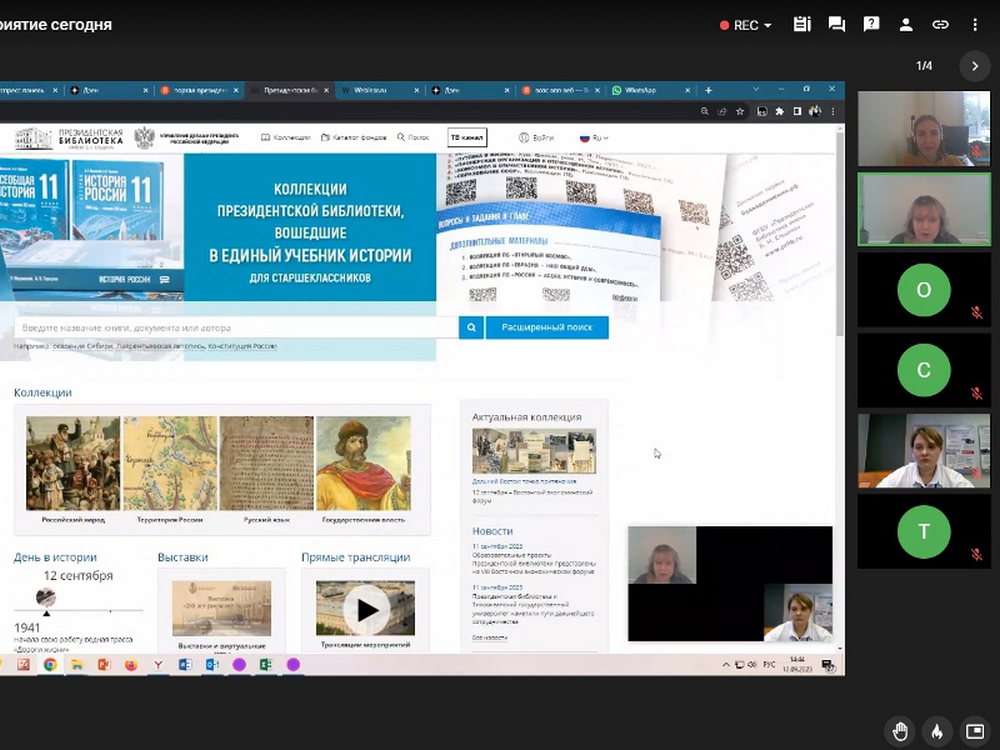Send a fire reaction
The width and height of the screenshot is (1000, 750).
pyautogui.click(x=937, y=729)
